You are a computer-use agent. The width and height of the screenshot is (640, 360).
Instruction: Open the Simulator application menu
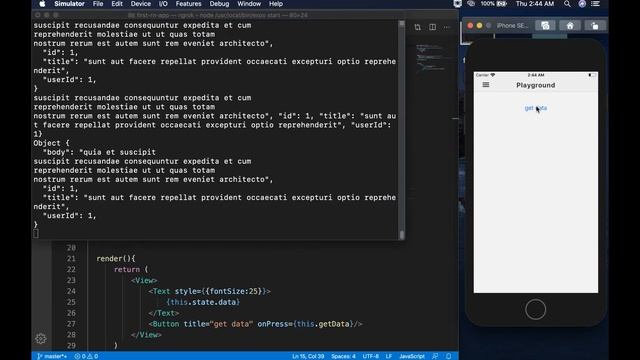point(69,4)
